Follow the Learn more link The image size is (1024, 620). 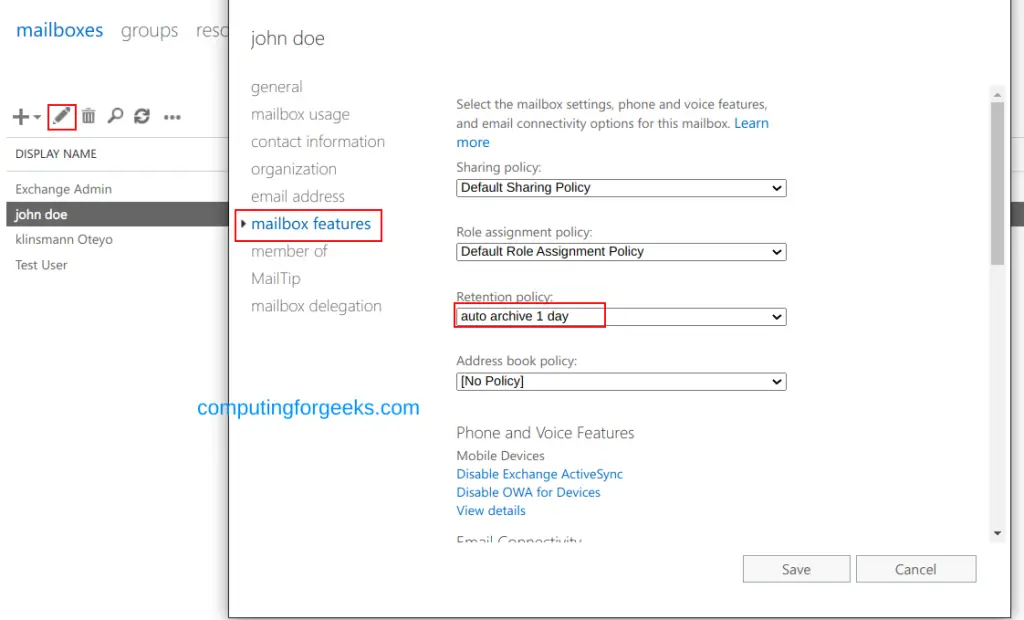pyautogui.click(x=751, y=123)
